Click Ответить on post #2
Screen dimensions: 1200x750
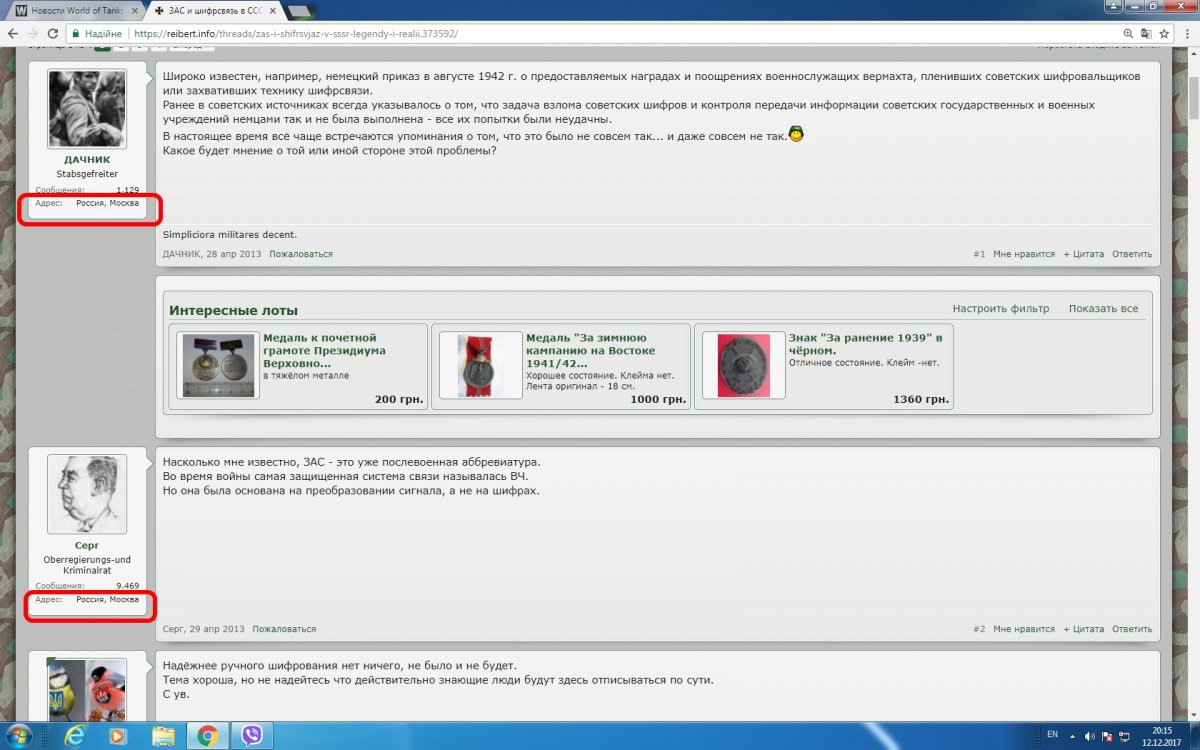point(1132,629)
